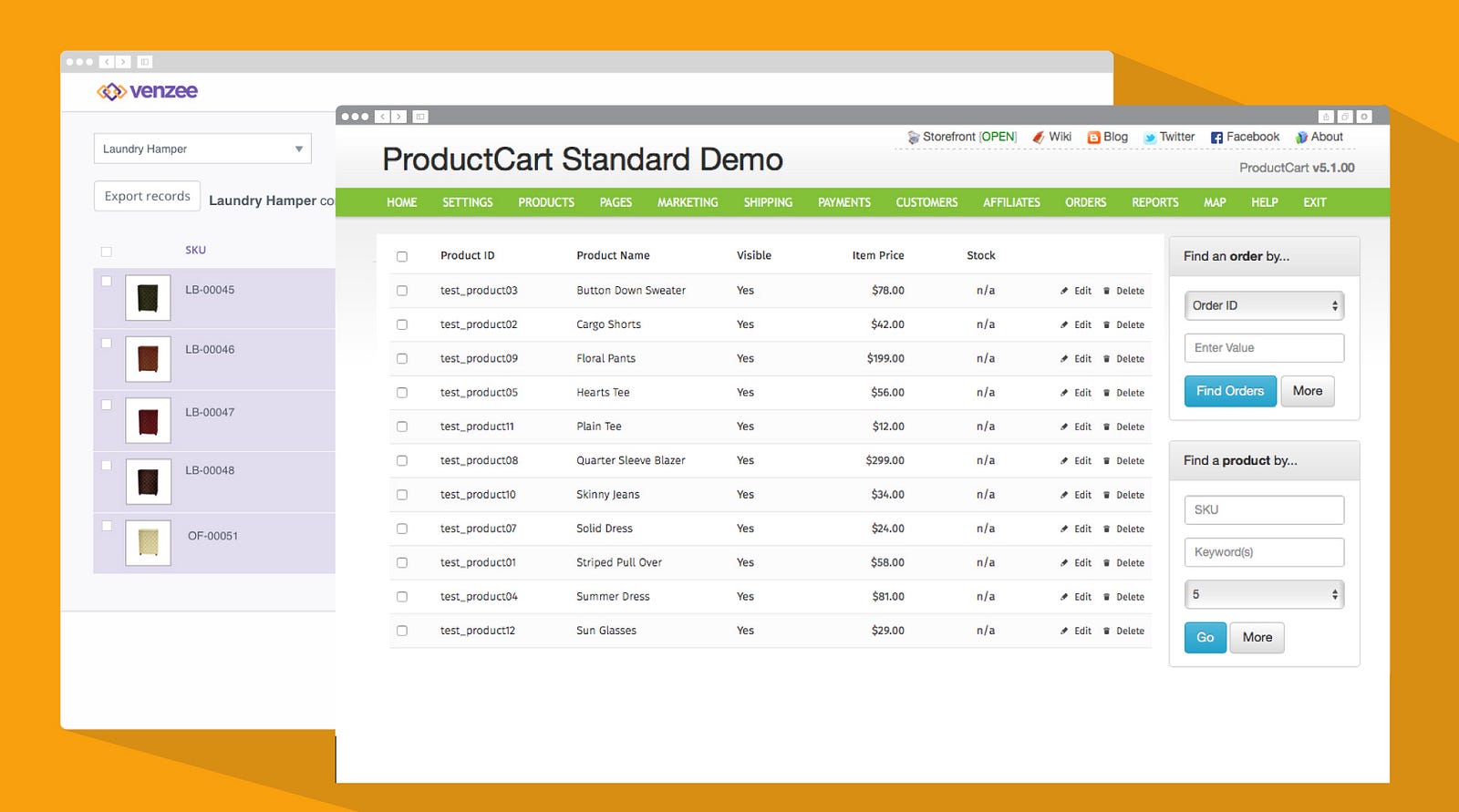
Task: Click the Venzee logo
Action: coord(147,91)
